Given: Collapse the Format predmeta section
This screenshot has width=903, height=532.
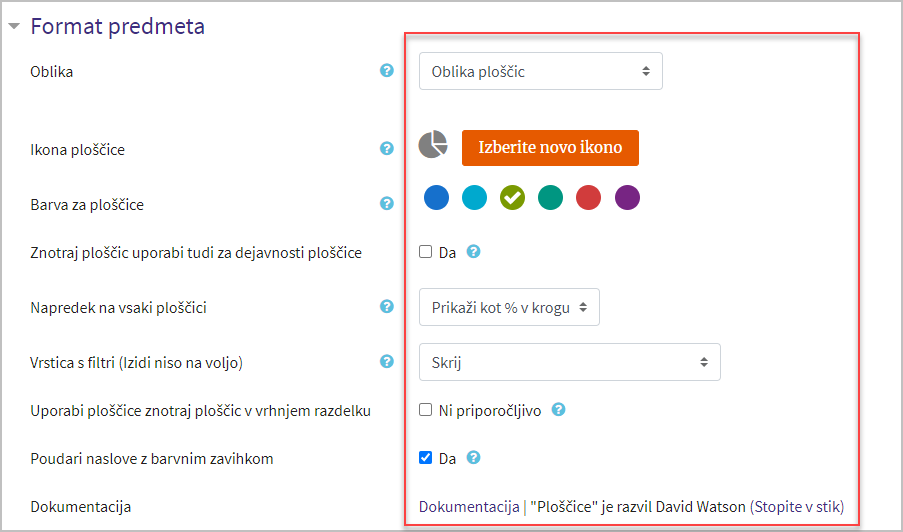Looking at the screenshot, I should pos(14,26).
